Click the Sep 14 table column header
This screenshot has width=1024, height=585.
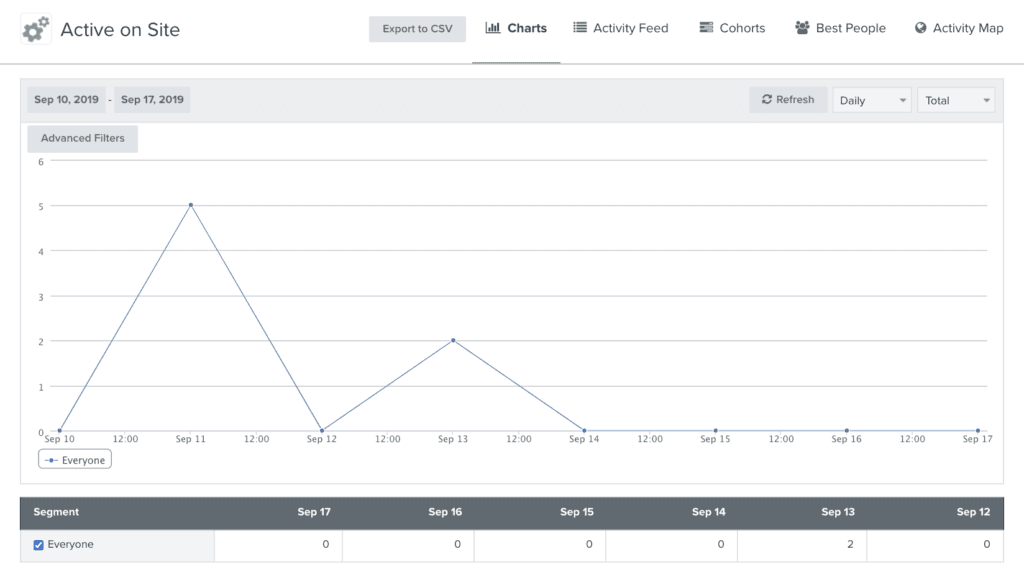[709, 512]
